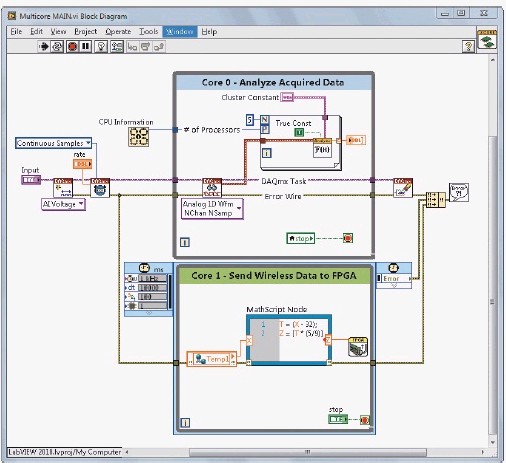Open the Tools menu

pyautogui.click(x=148, y=32)
